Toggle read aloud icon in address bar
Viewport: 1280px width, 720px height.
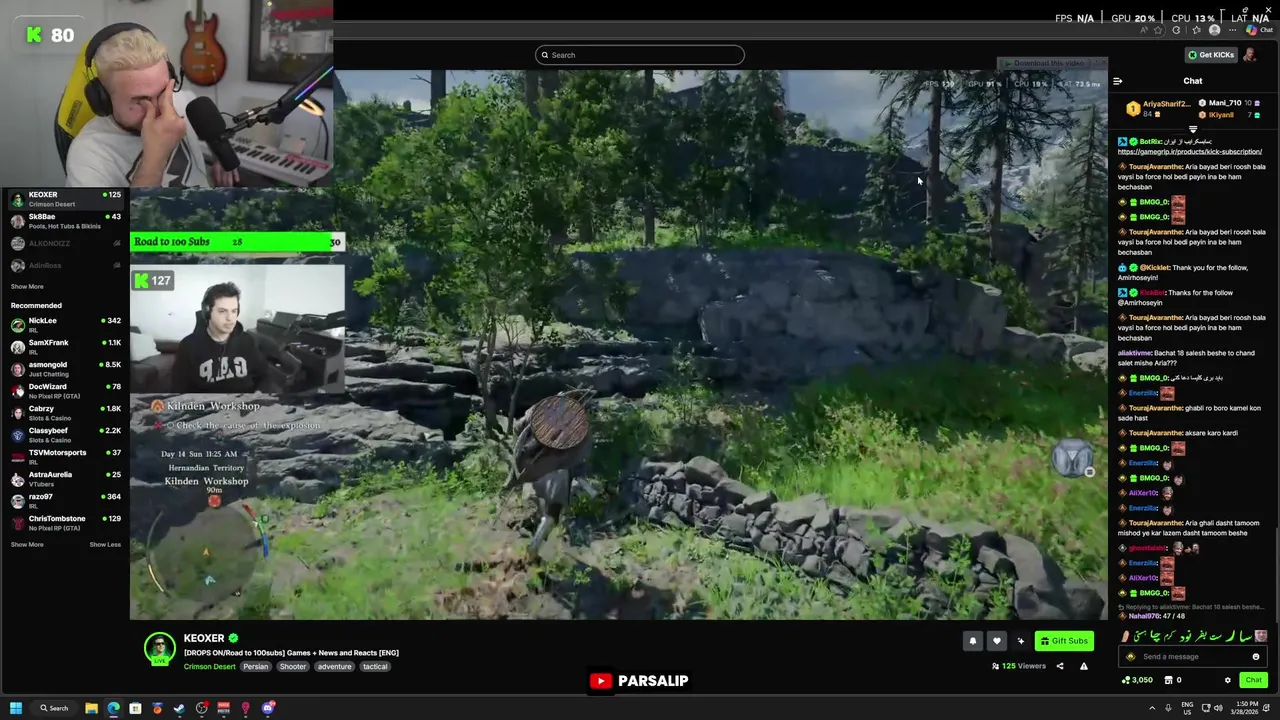click(x=1144, y=30)
